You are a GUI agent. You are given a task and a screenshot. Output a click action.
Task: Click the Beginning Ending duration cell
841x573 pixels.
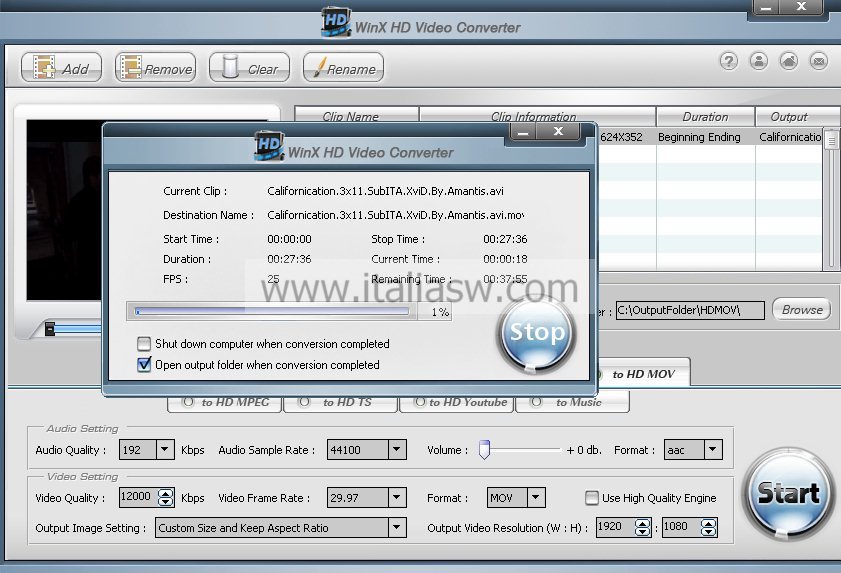point(699,137)
